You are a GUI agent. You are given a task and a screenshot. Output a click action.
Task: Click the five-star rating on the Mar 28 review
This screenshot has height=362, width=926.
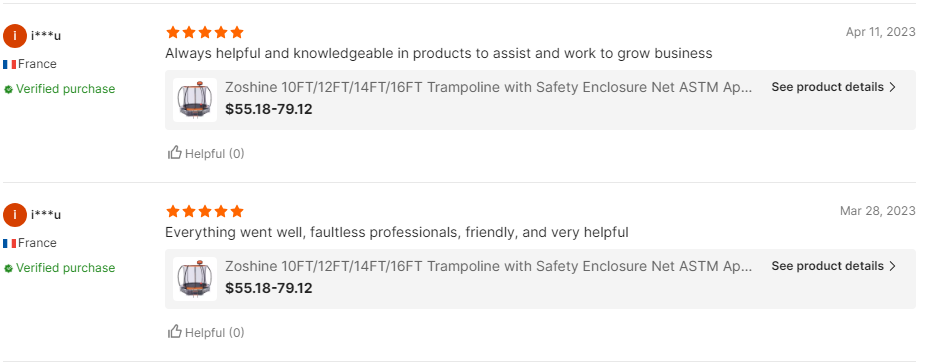tap(204, 211)
